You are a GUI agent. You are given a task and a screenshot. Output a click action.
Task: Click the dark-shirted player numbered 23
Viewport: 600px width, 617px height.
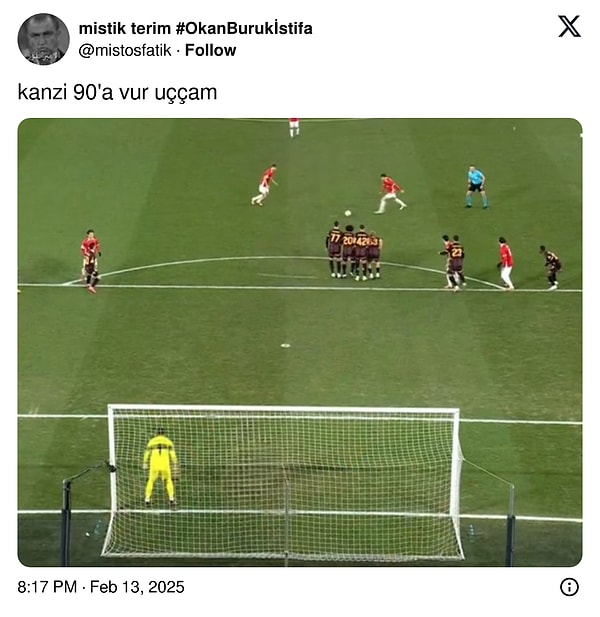456,262
